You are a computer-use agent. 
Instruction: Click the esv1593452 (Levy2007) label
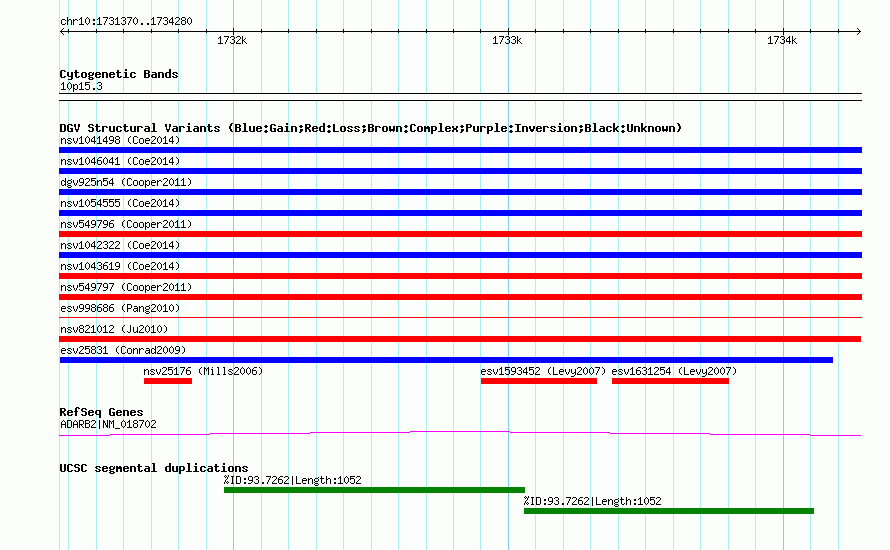(x=543, y=371)
